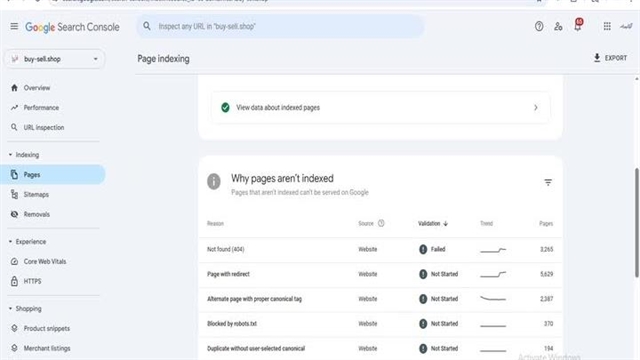The image size is (640, 360).
Task: Click the Google Search Console logo
Action: coord(72,27)
